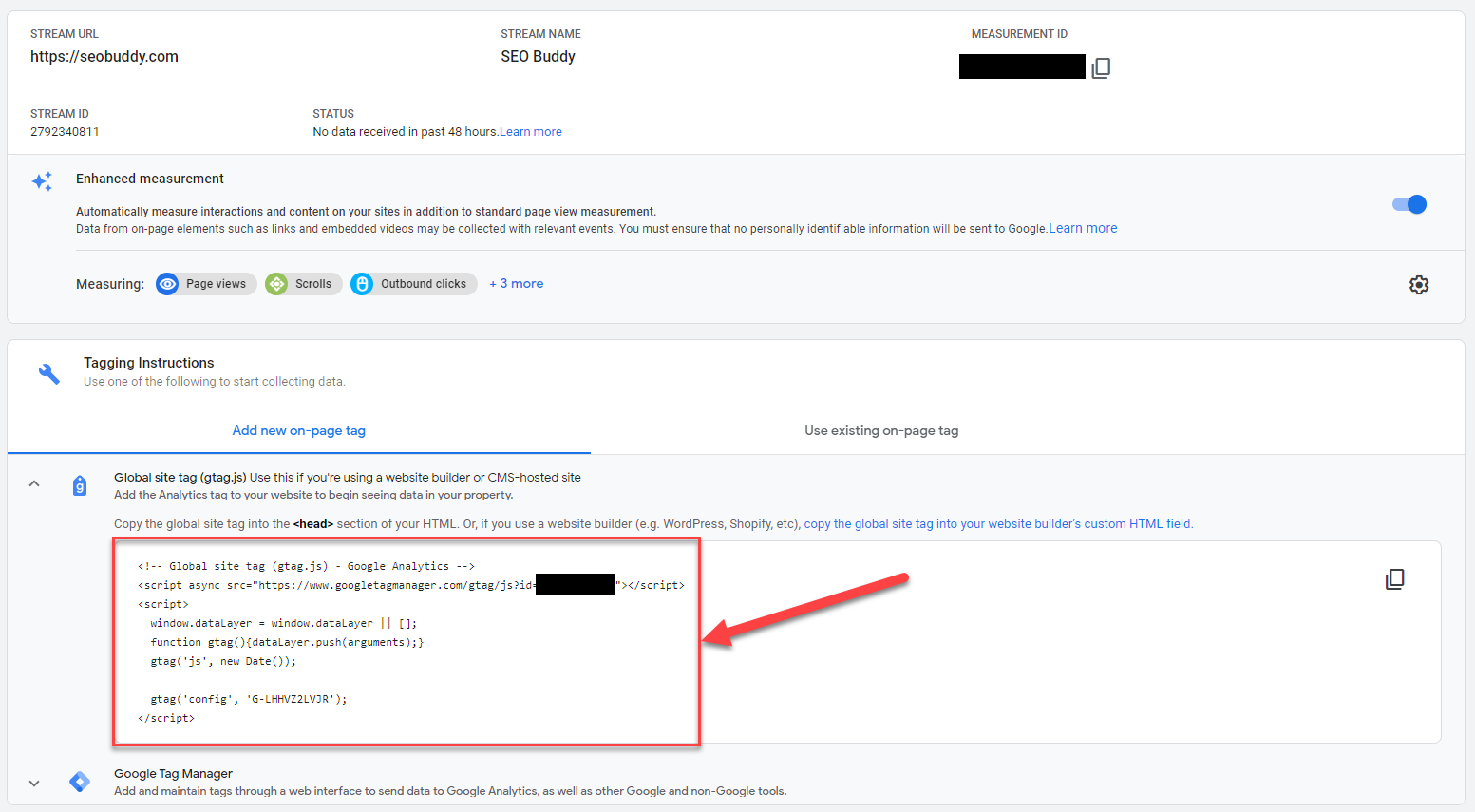Viewport: 1475px width, 812px height.
Task: Click the Tagging Instructions heading
Action: tap(149, 363)
